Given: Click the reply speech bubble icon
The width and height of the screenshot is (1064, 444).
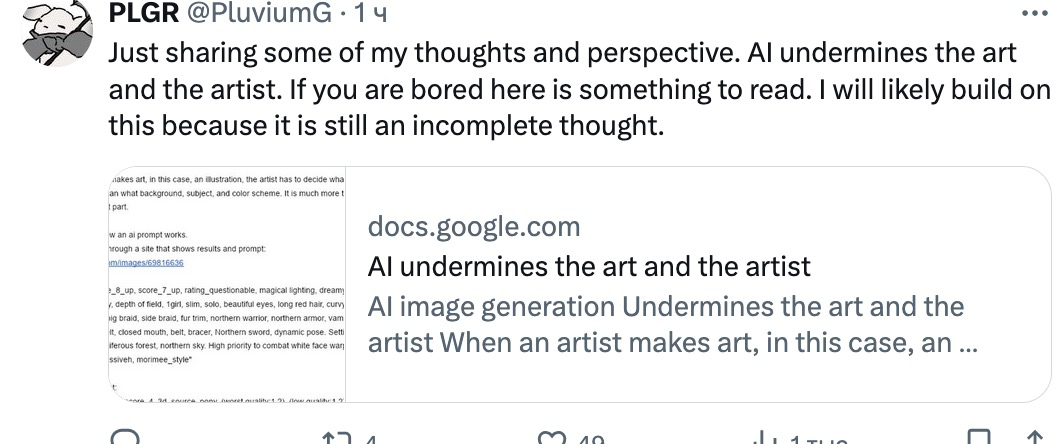Looking at the screenshot, I should coord(125,438).
